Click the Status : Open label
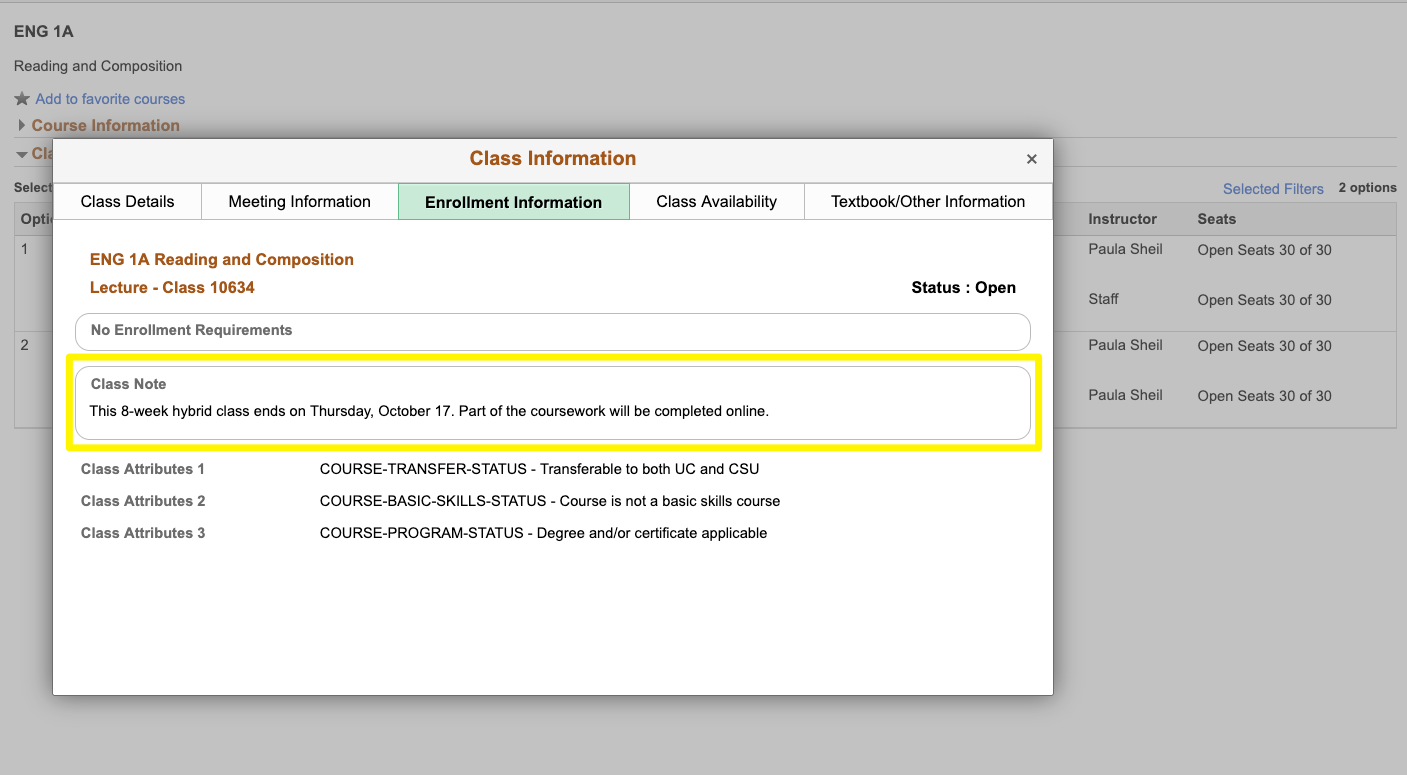The height and width of the screenshot is (775, 1407). tap(962, 288)
